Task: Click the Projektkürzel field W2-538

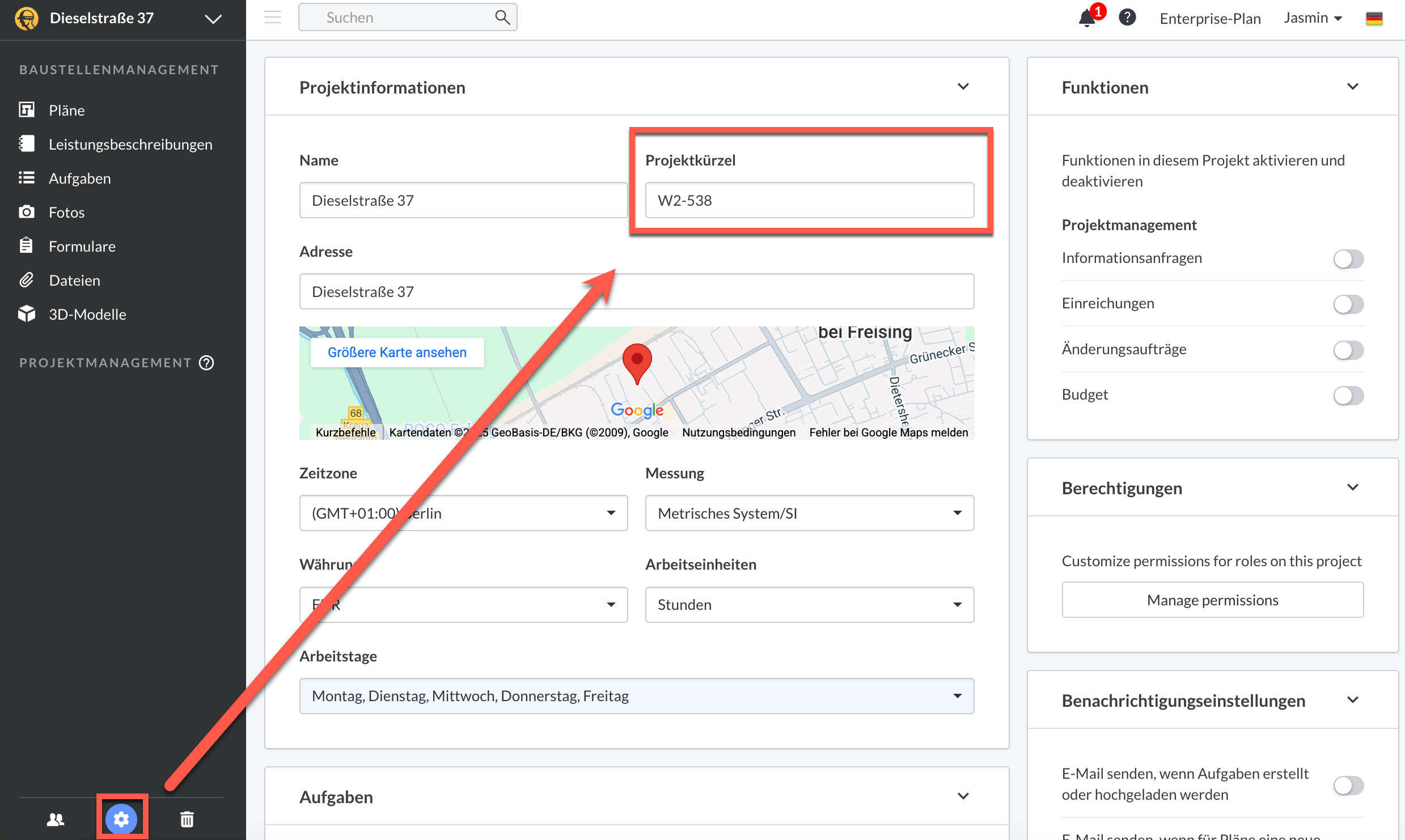Action: pyautogui.click(x=809, y=200)
